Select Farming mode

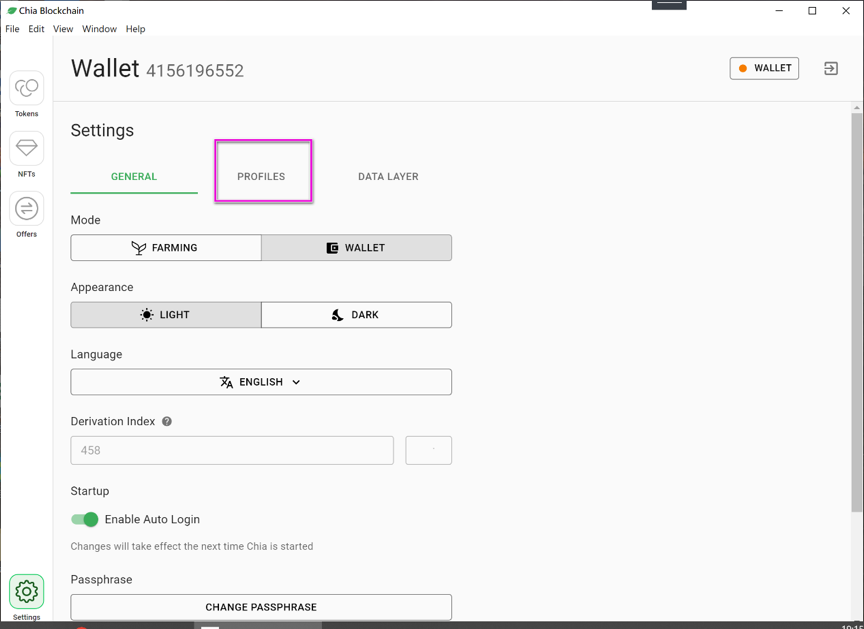pos(166,248)
